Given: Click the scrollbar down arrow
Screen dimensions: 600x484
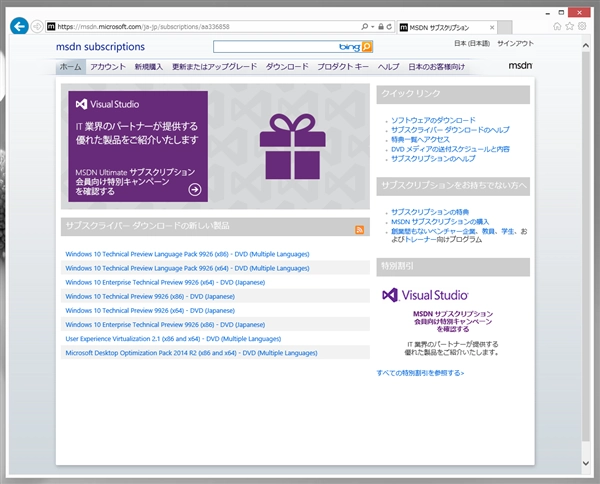Looking at the screenshot, I should click(x=585, y=463).
